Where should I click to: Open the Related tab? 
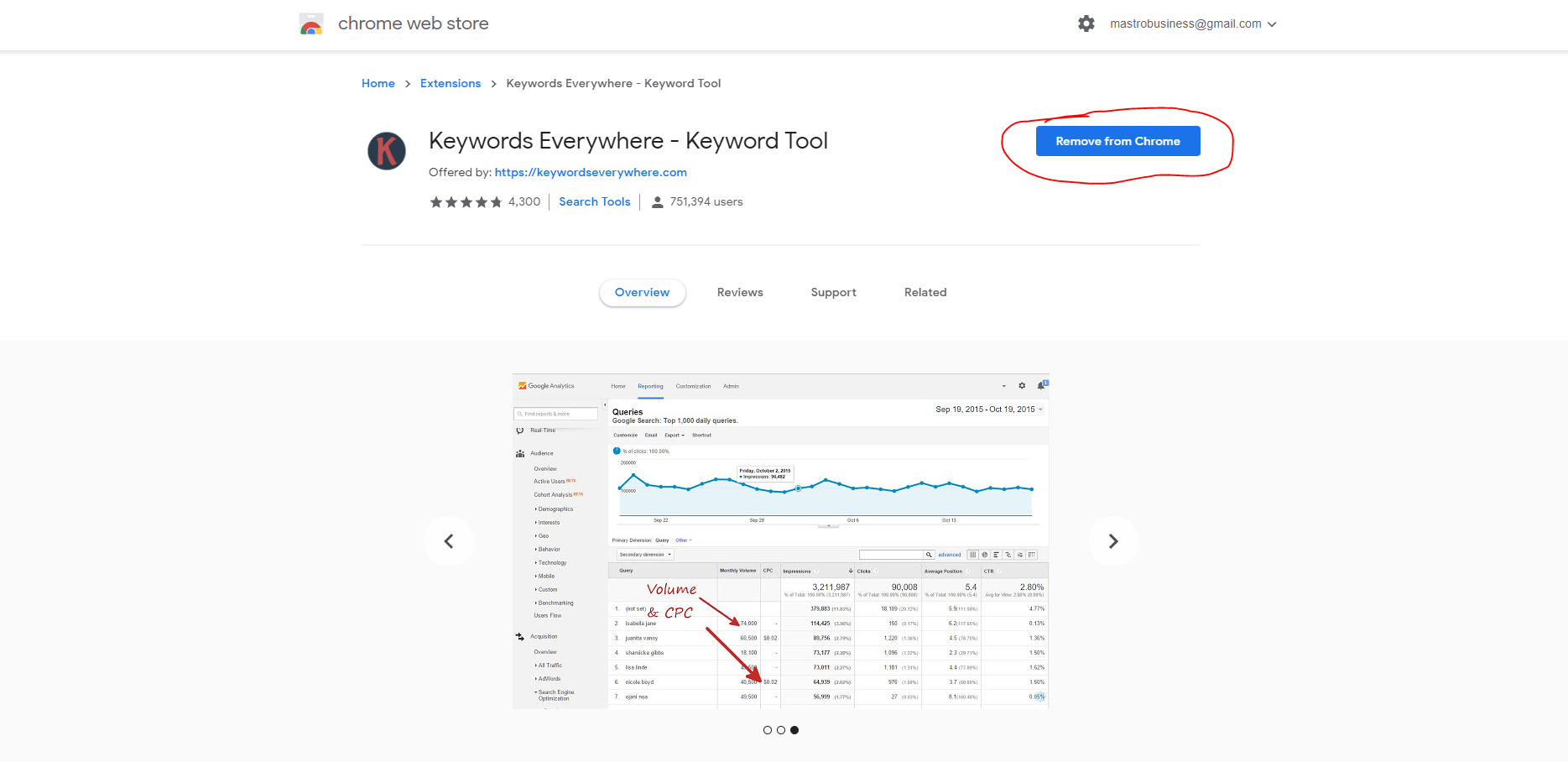(925, 292)
